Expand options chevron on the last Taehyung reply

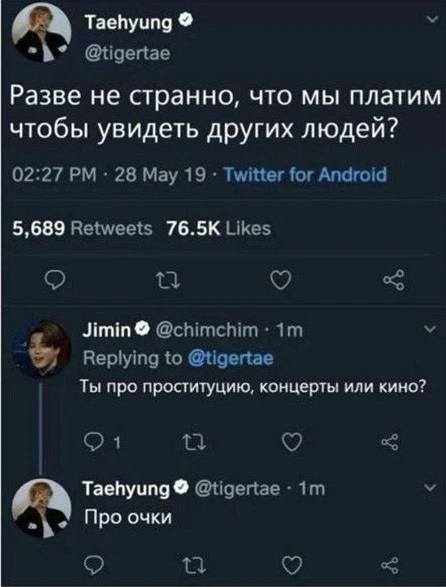point(431,487)
